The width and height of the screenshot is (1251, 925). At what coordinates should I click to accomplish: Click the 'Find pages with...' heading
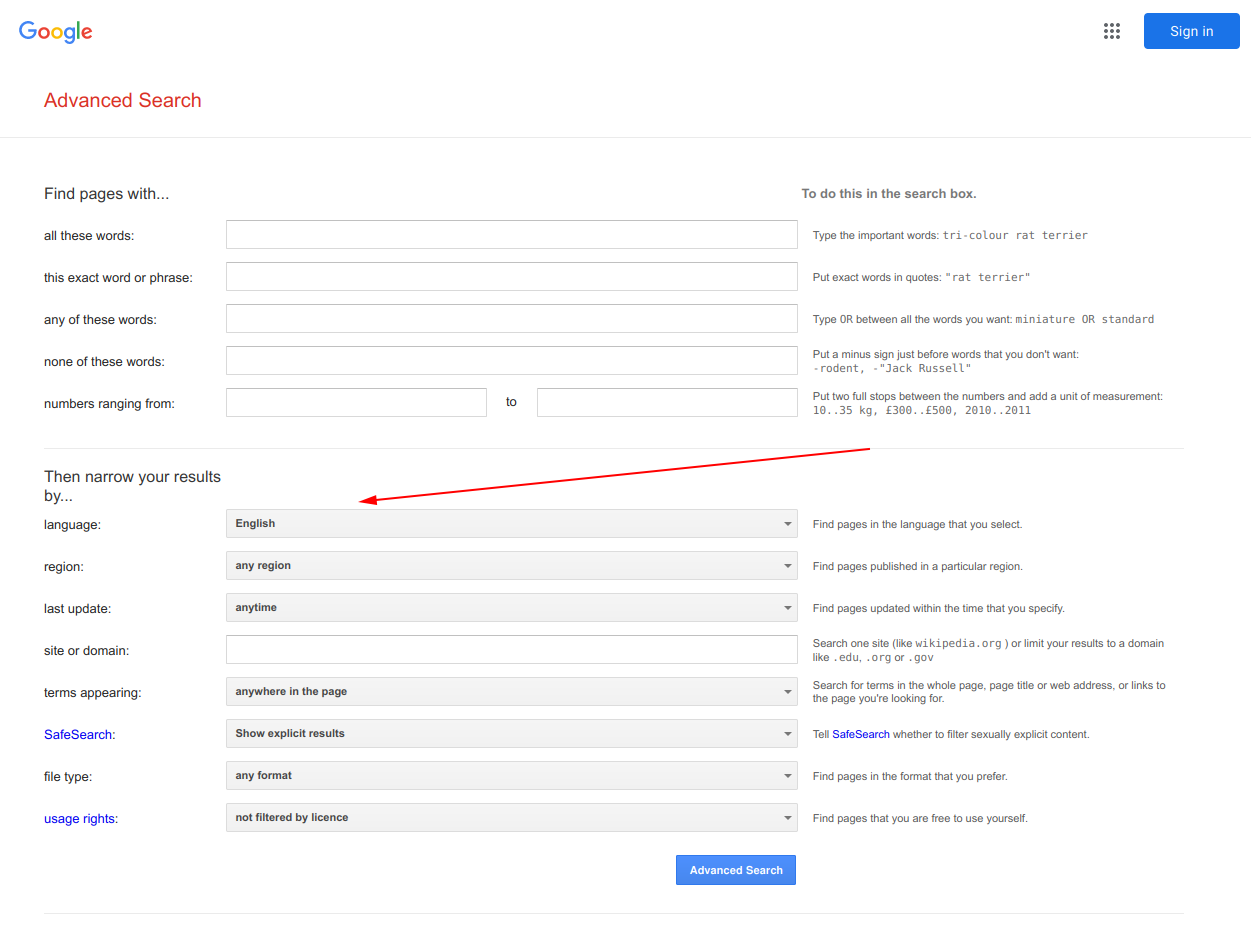[x=106, y=194]
